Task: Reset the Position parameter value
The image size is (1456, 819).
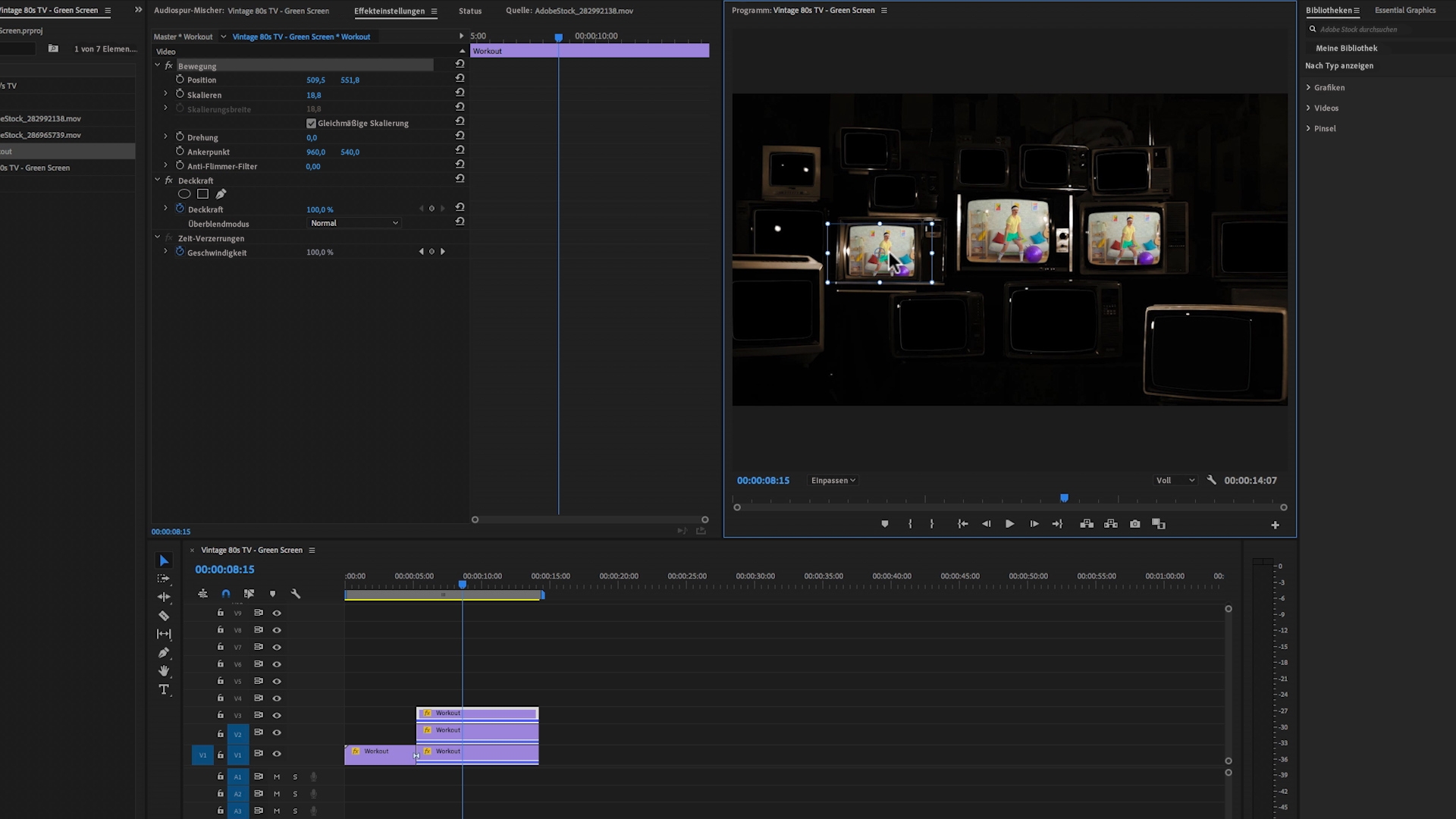Action: point(460,79)
